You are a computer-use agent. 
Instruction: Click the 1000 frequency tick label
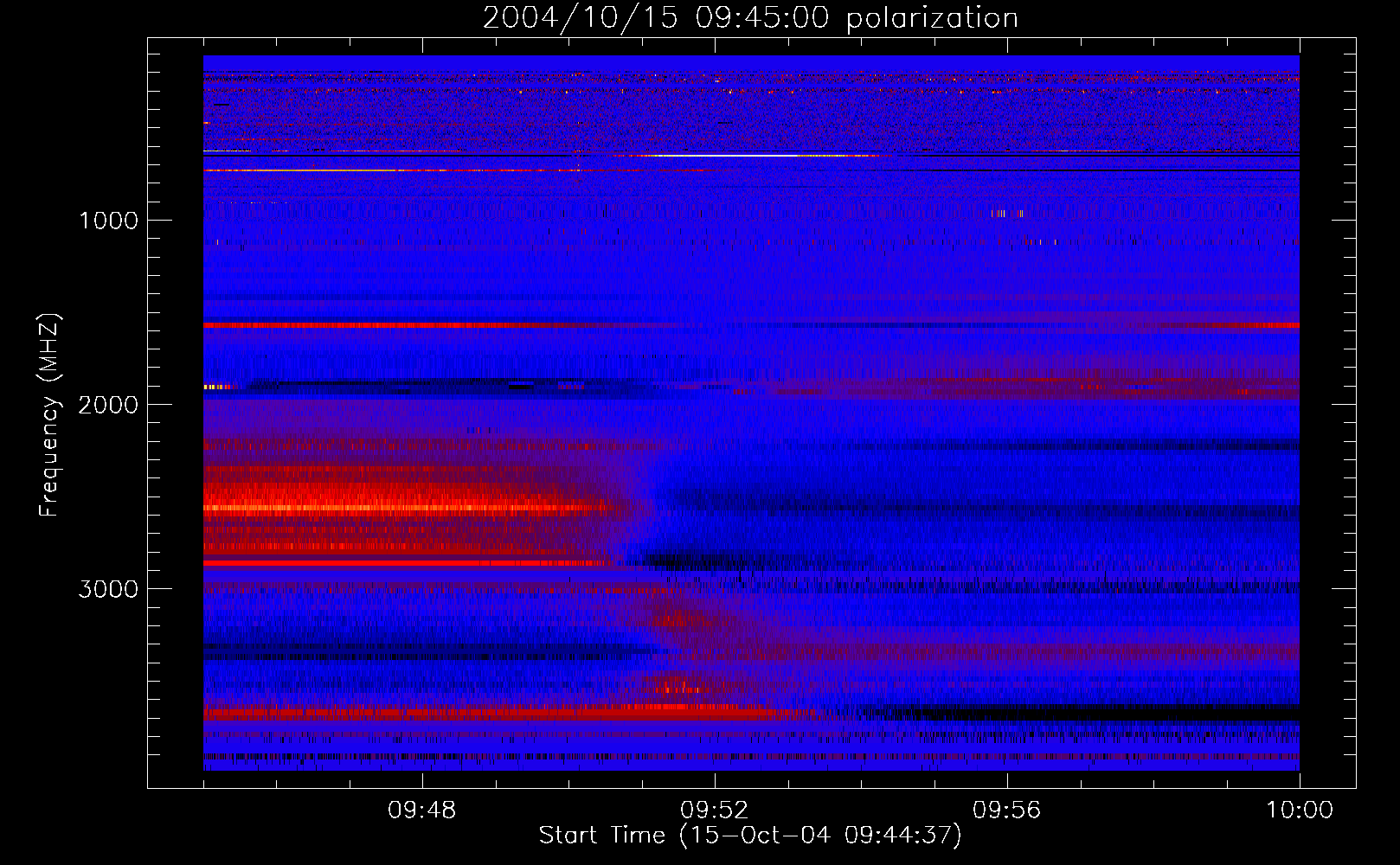[x=108, y=221]
